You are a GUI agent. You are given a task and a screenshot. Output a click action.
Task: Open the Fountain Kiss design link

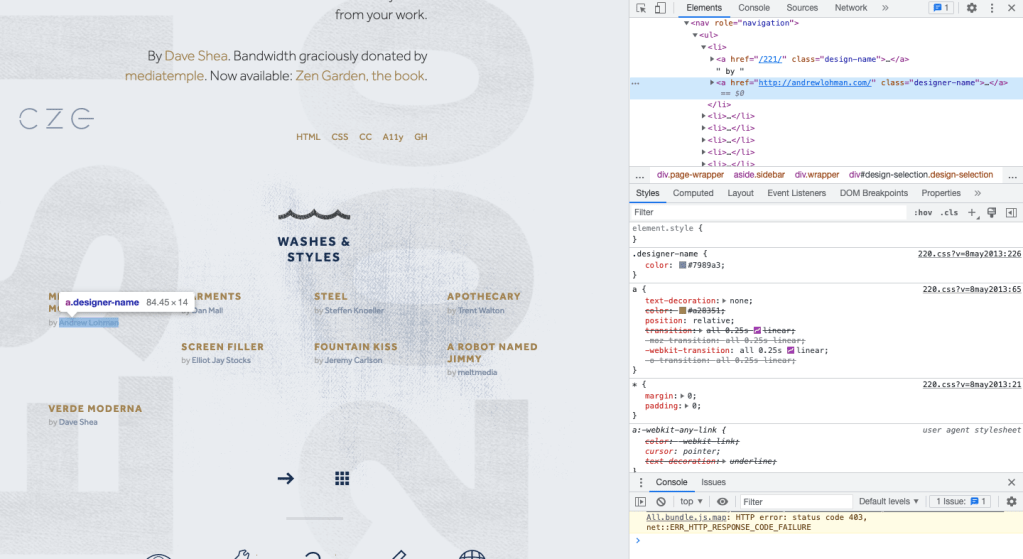(x=355, y=347)
